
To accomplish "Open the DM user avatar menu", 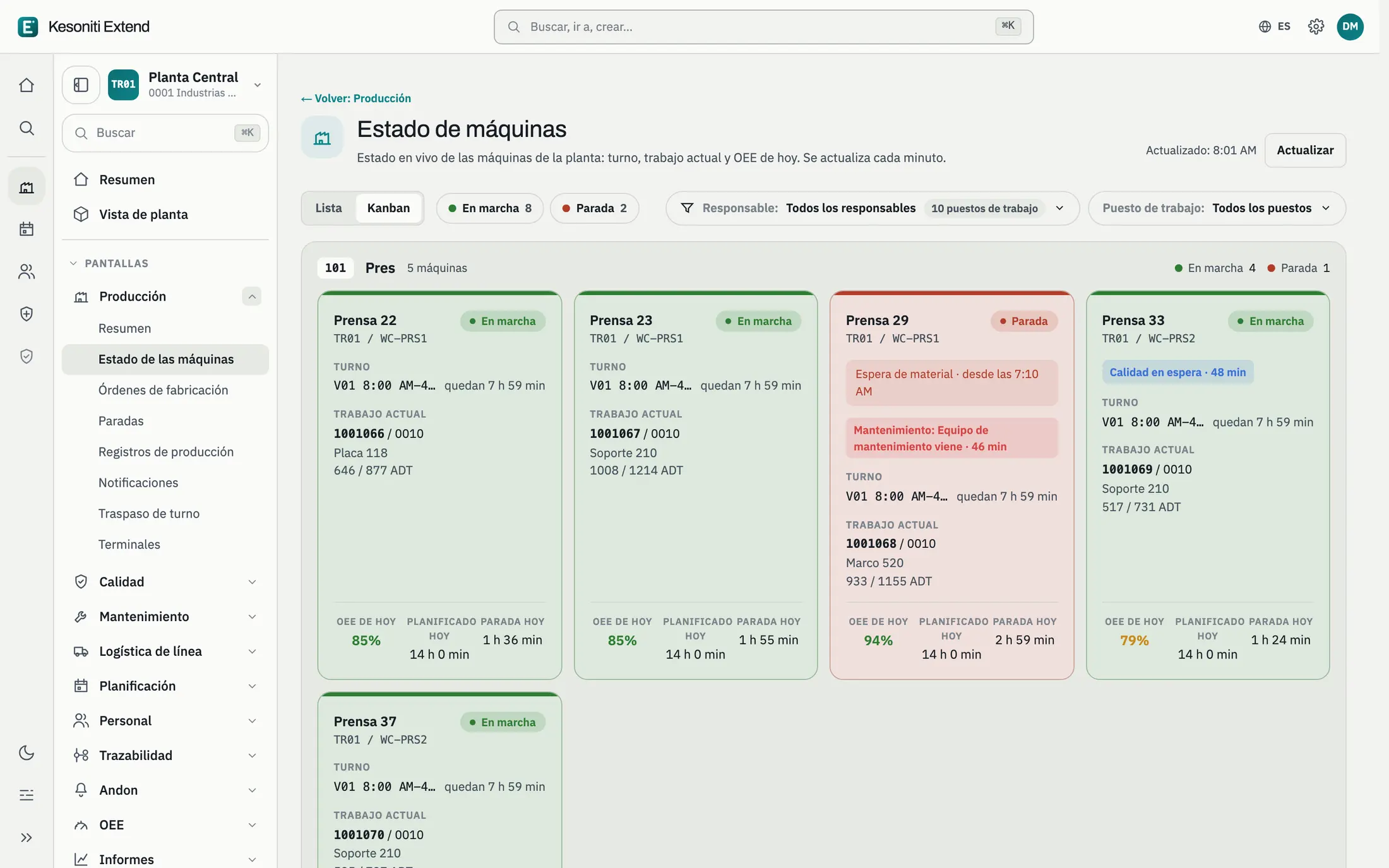I will point(1350,27).
